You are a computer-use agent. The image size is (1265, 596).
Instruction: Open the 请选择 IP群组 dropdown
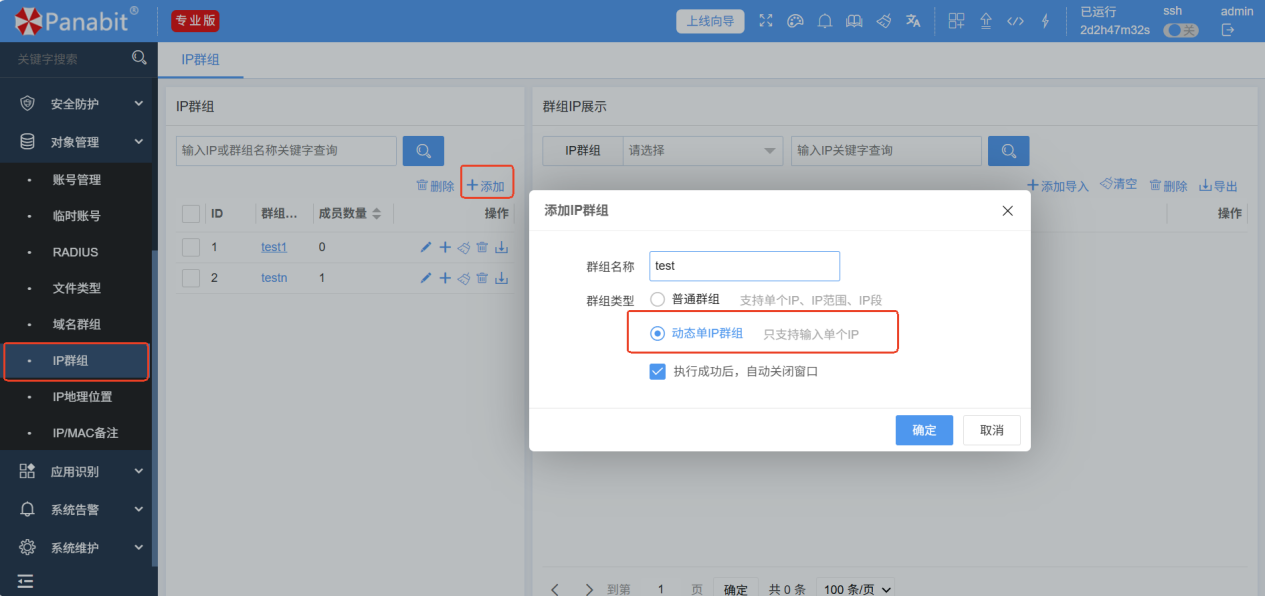click(702, 151)
